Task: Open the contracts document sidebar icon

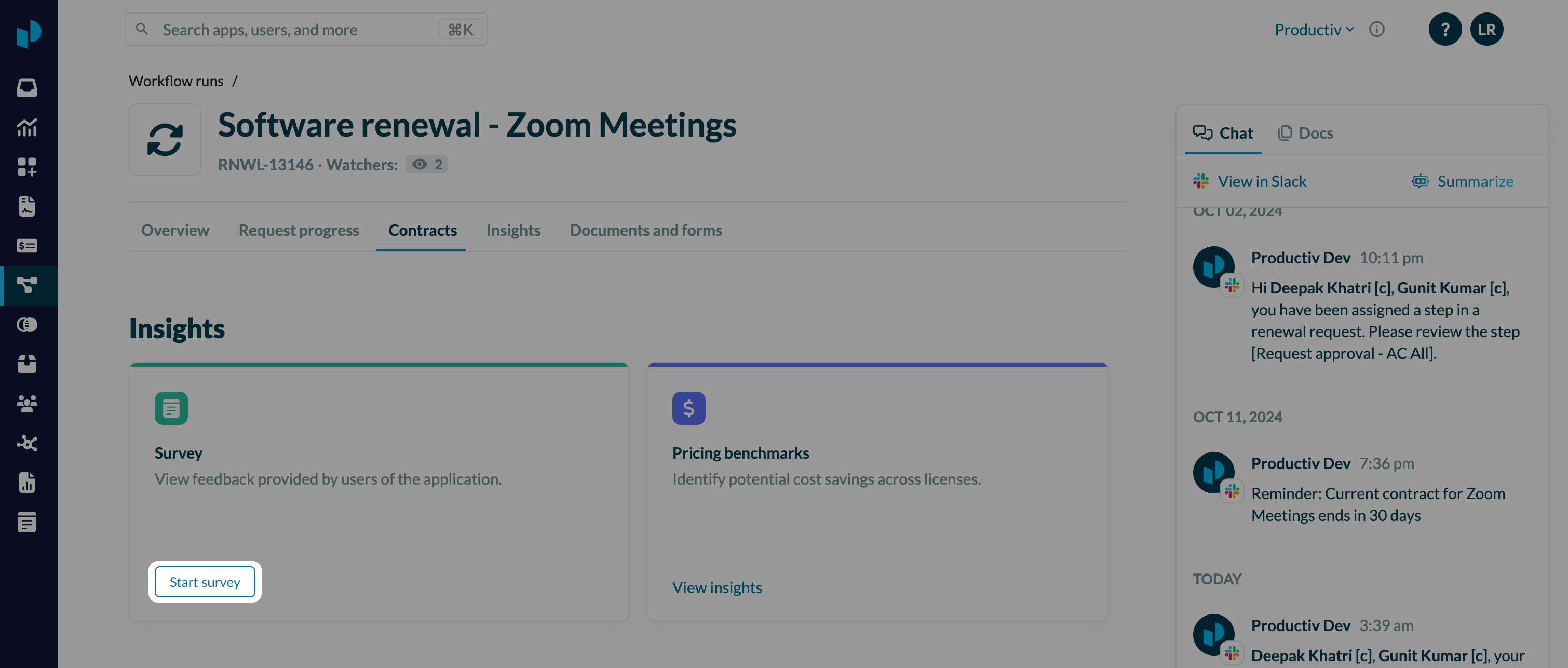Action: click(27, 206)
